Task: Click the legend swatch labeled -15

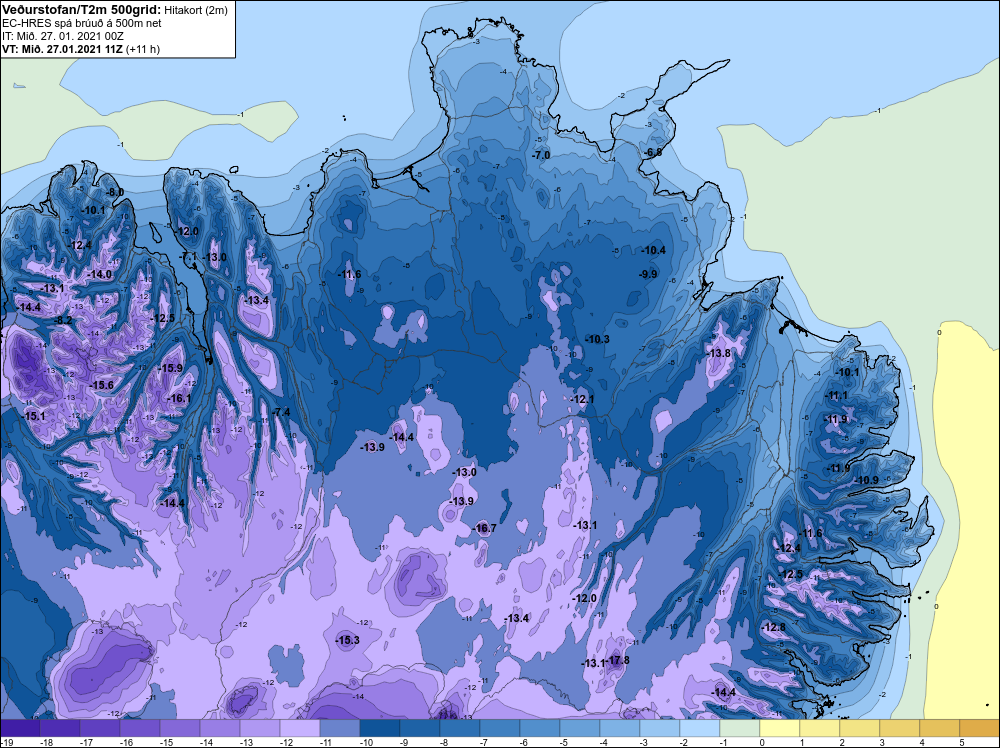Action: (180, 729)
